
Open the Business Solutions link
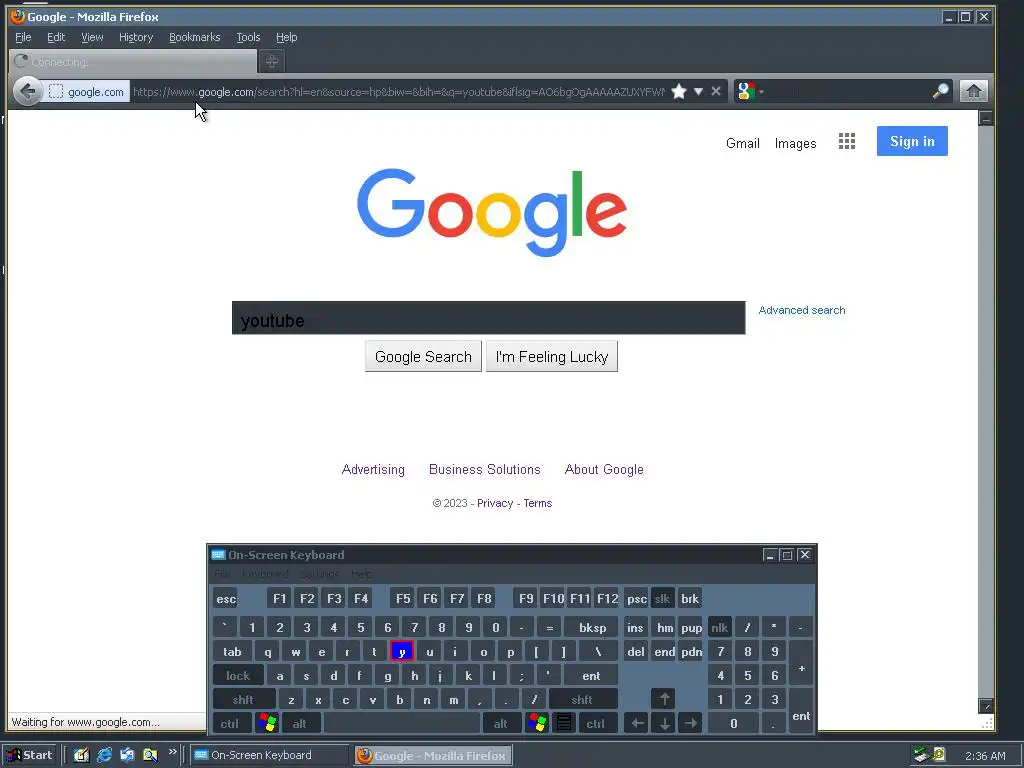tap(485, 470)
